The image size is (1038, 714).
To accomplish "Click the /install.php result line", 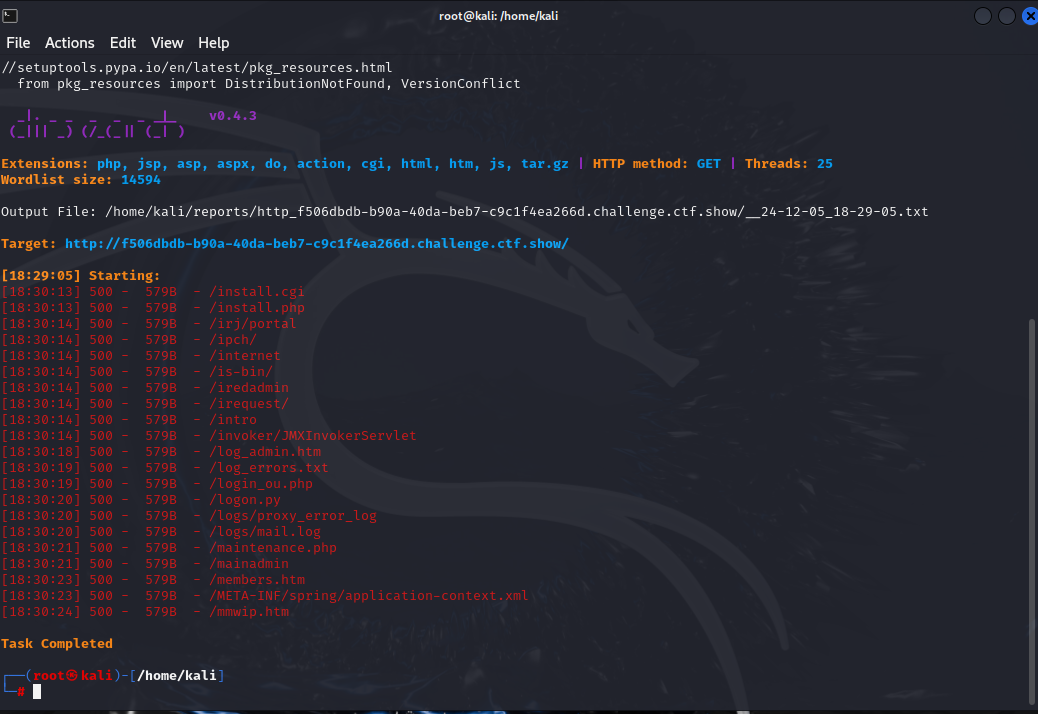I will click(256, 308).
